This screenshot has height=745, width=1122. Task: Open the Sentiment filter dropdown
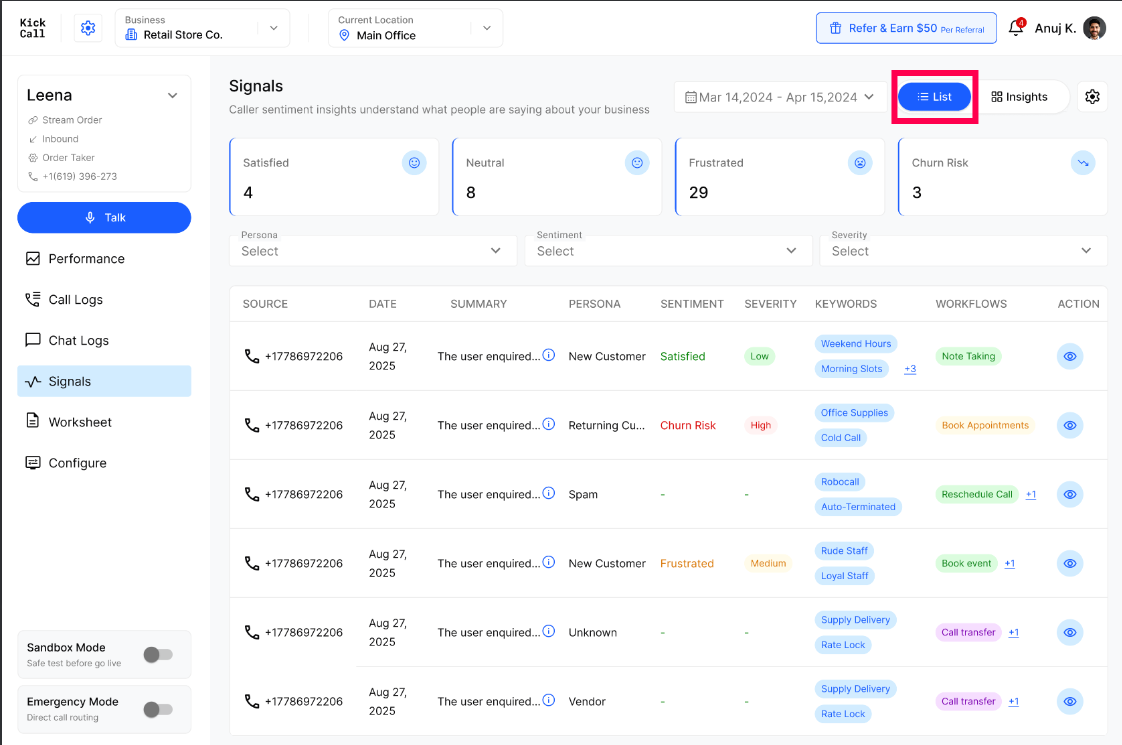668,251
